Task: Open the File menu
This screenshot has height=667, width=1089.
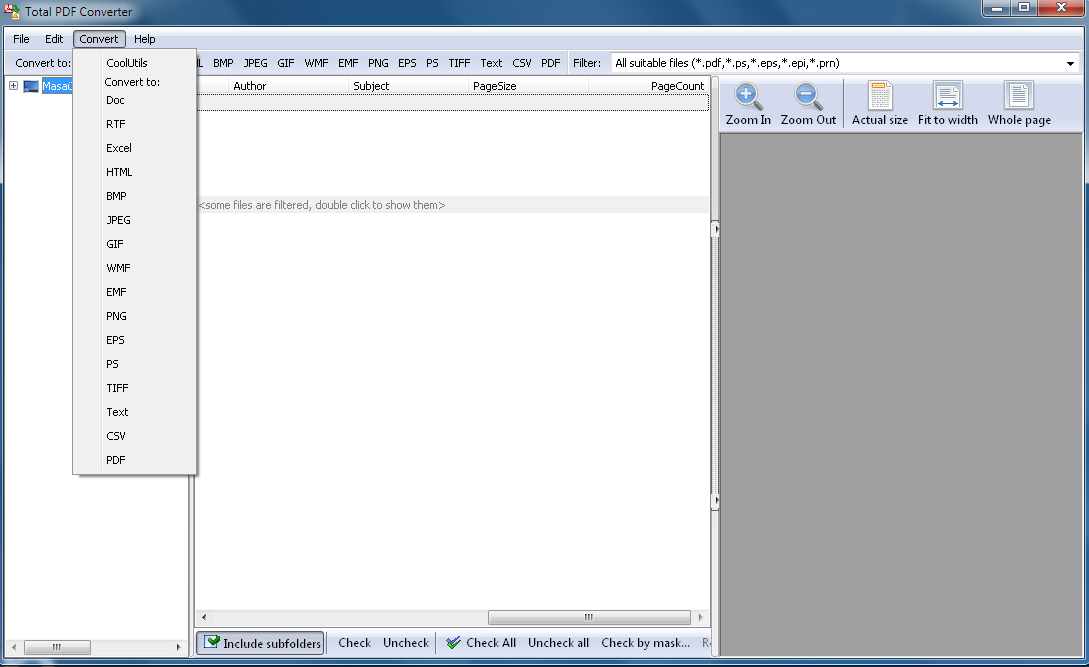Action: point(21,39)
